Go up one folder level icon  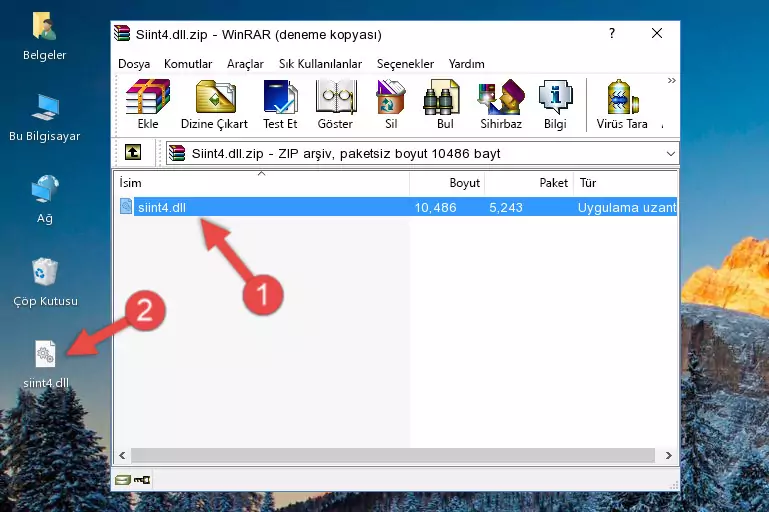pos(133,153)
